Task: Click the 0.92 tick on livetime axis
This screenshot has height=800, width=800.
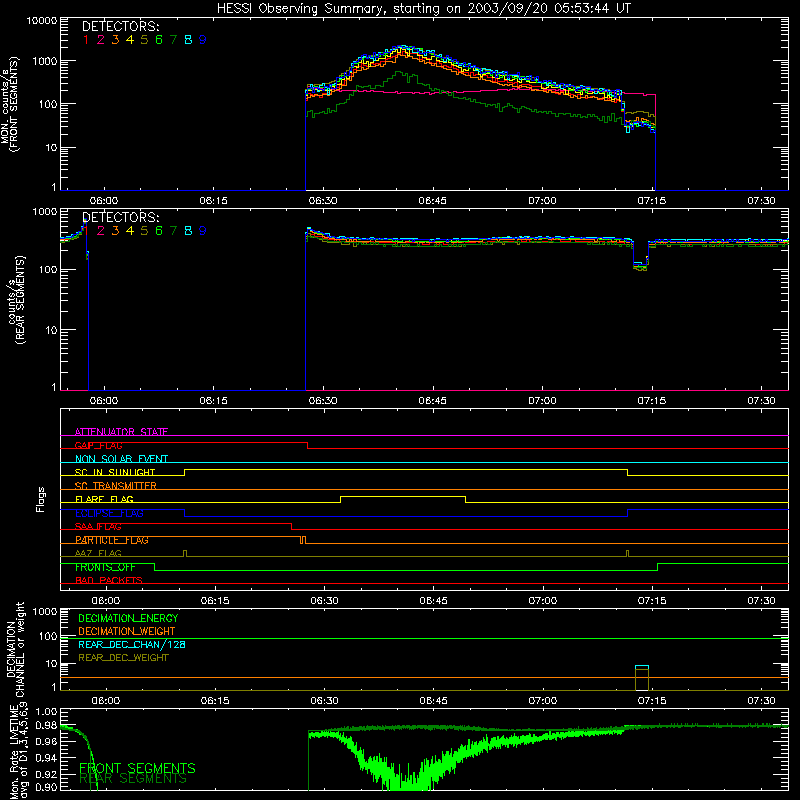Action: [47, 774]
